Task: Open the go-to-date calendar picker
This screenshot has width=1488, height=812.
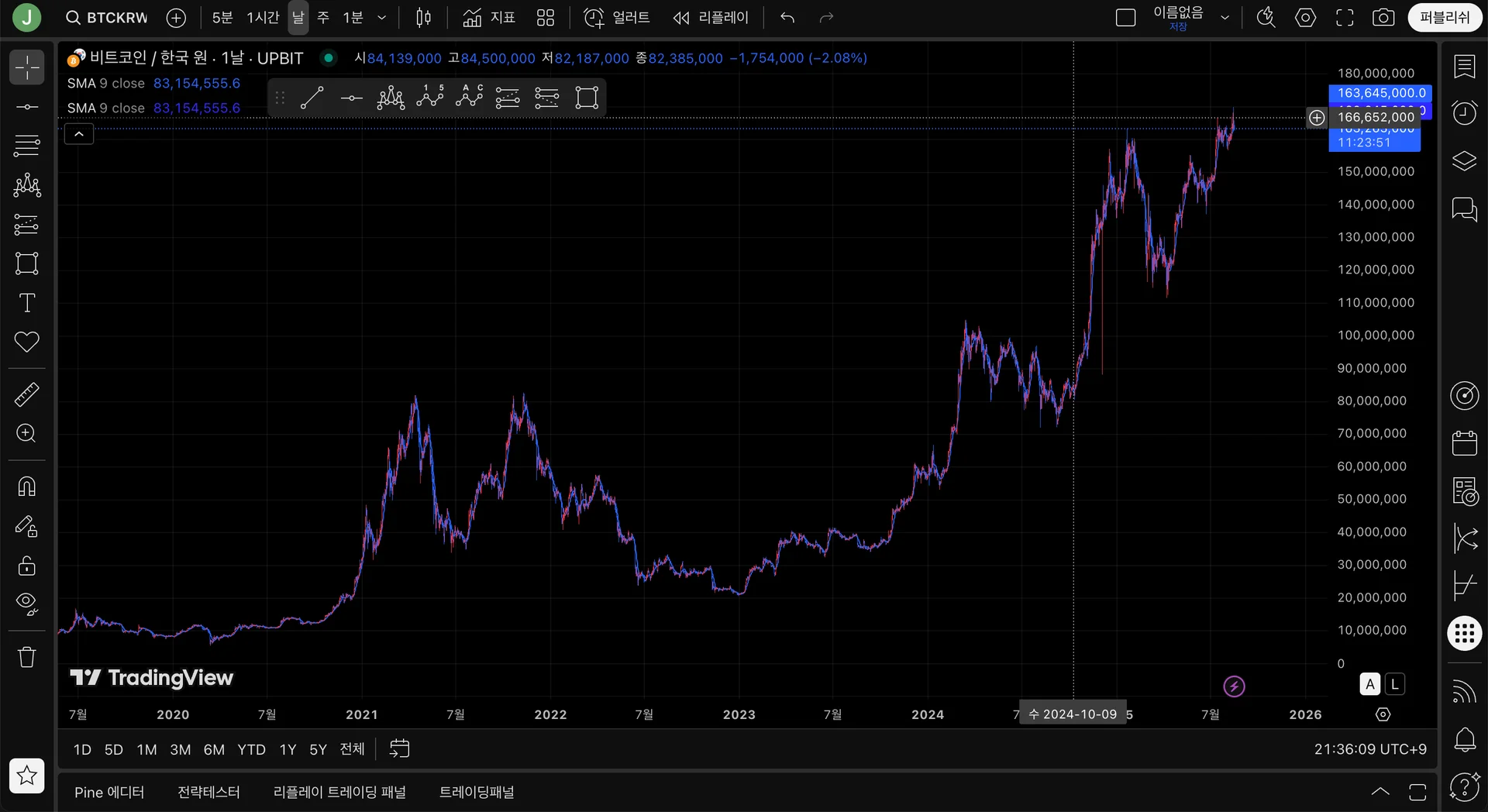Action: click(x=399, y=748)
